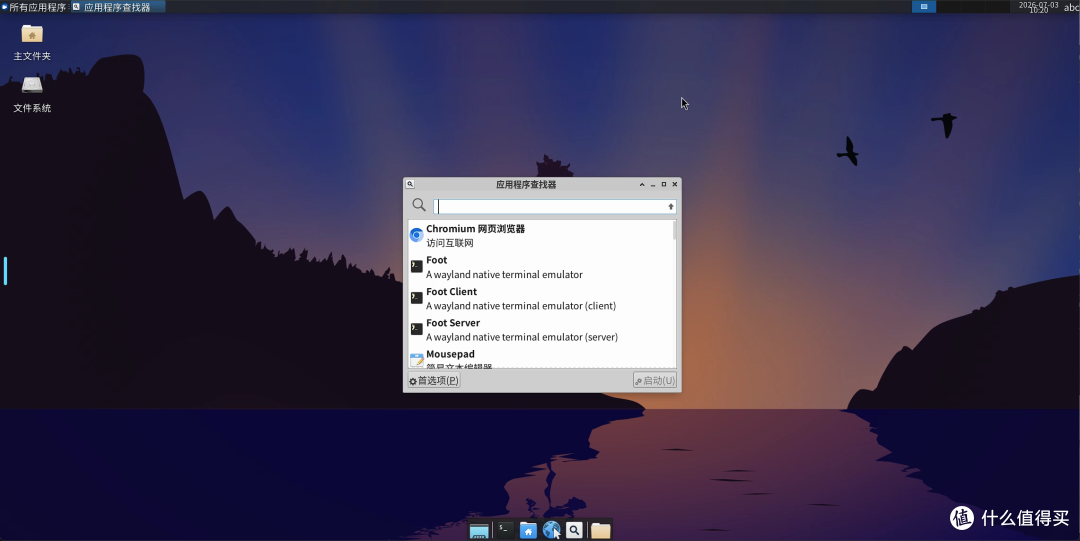The image size is (1080, 541).
Task: Click the 启动(U) launch button
Action: 655,380
